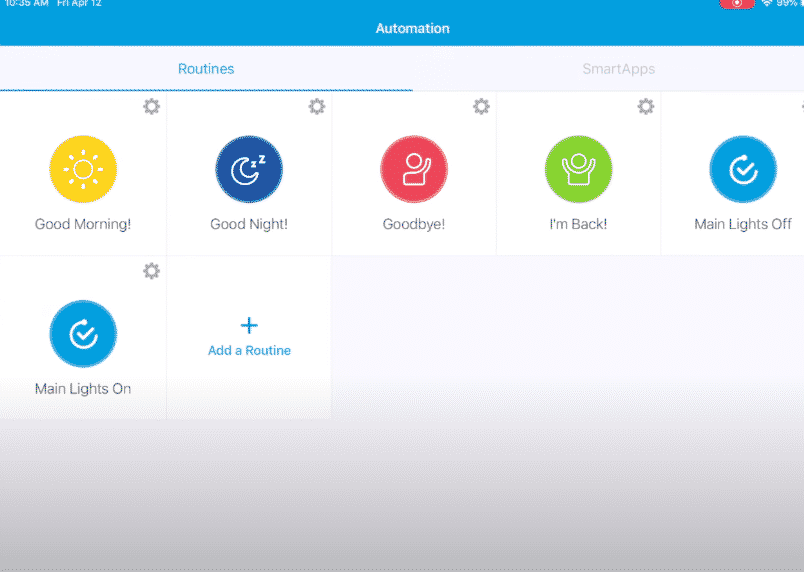Tap the Wi-Fi status icon
This screenshot has width=804, height=572.
[767, 4]
